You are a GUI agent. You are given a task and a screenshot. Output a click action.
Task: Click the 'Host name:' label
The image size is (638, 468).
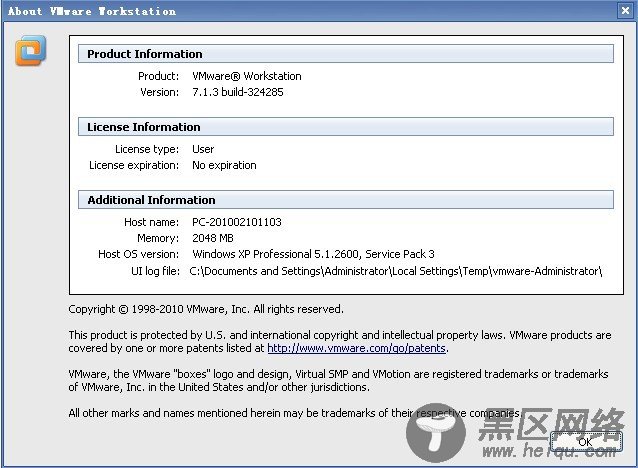[151, 222]
